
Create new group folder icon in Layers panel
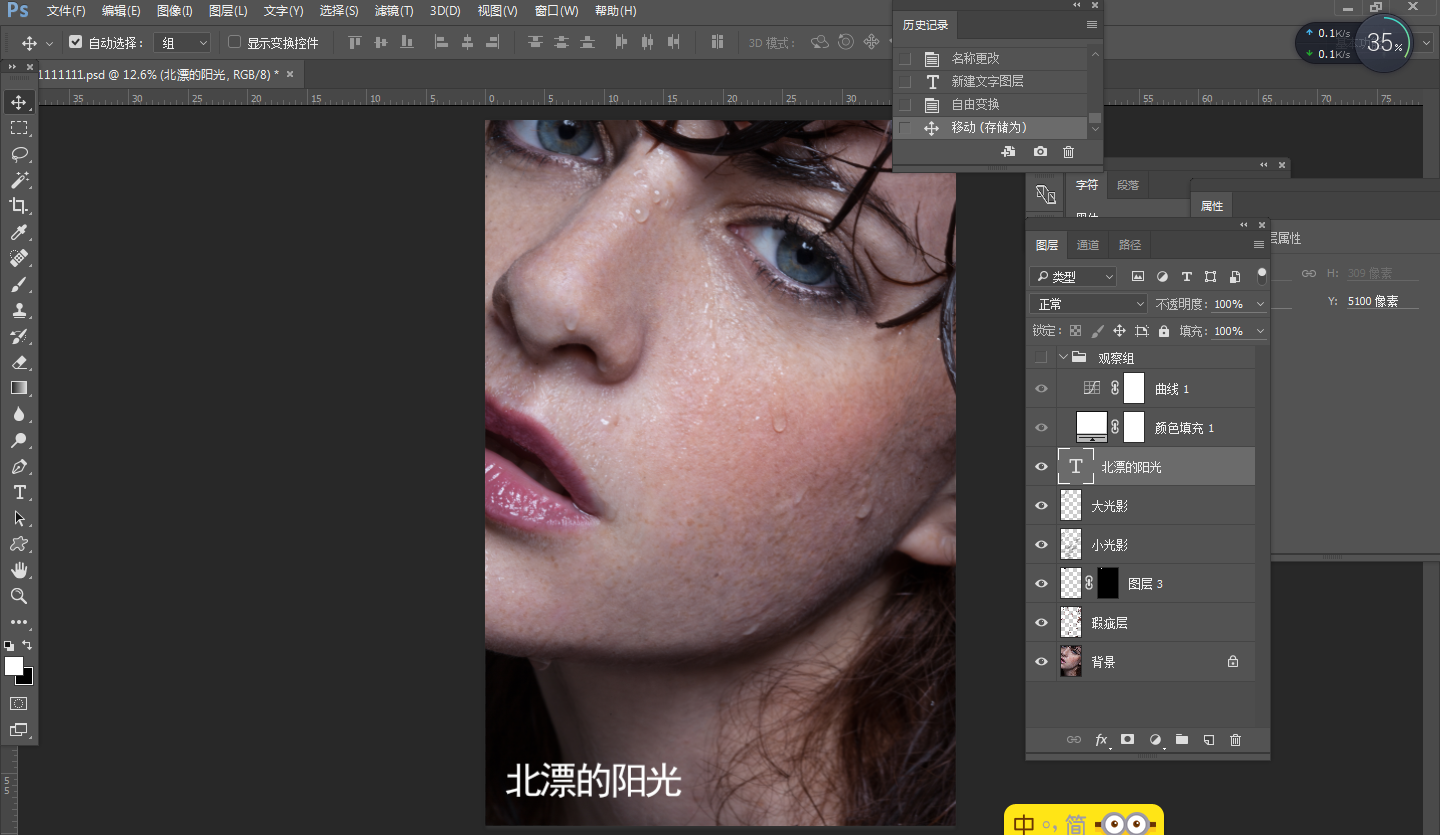click(1181, 740)
